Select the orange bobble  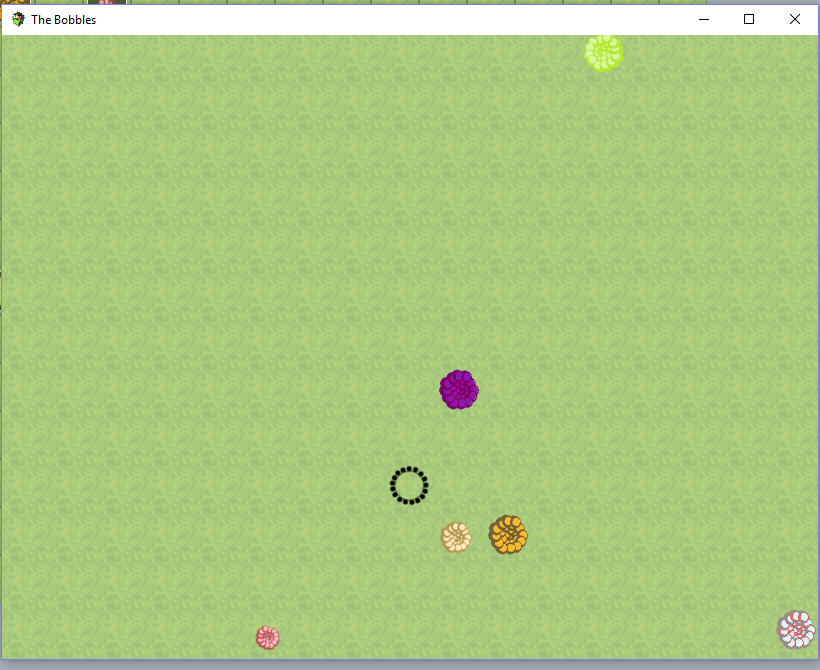click(x=508, y=535)
